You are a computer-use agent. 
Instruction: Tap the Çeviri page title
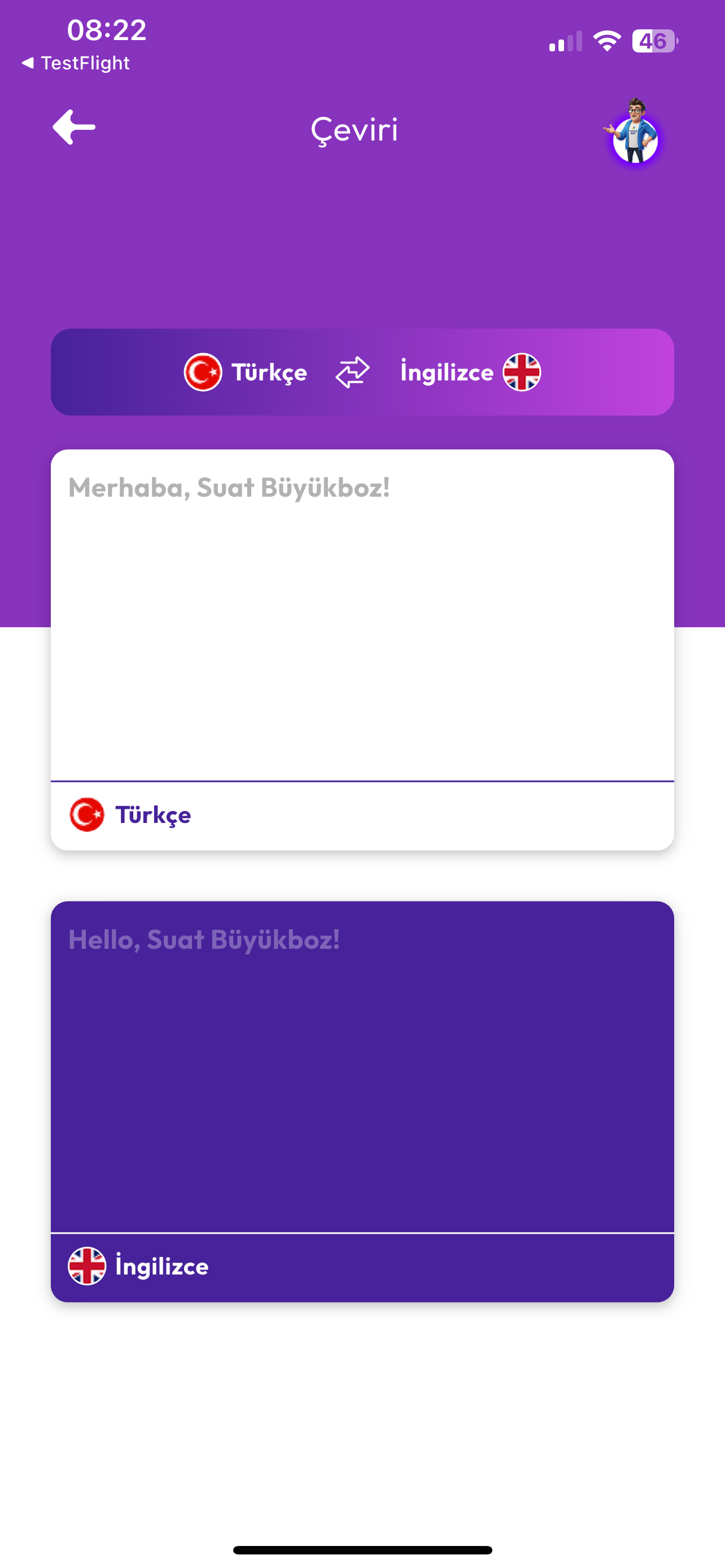pos(354,130)
